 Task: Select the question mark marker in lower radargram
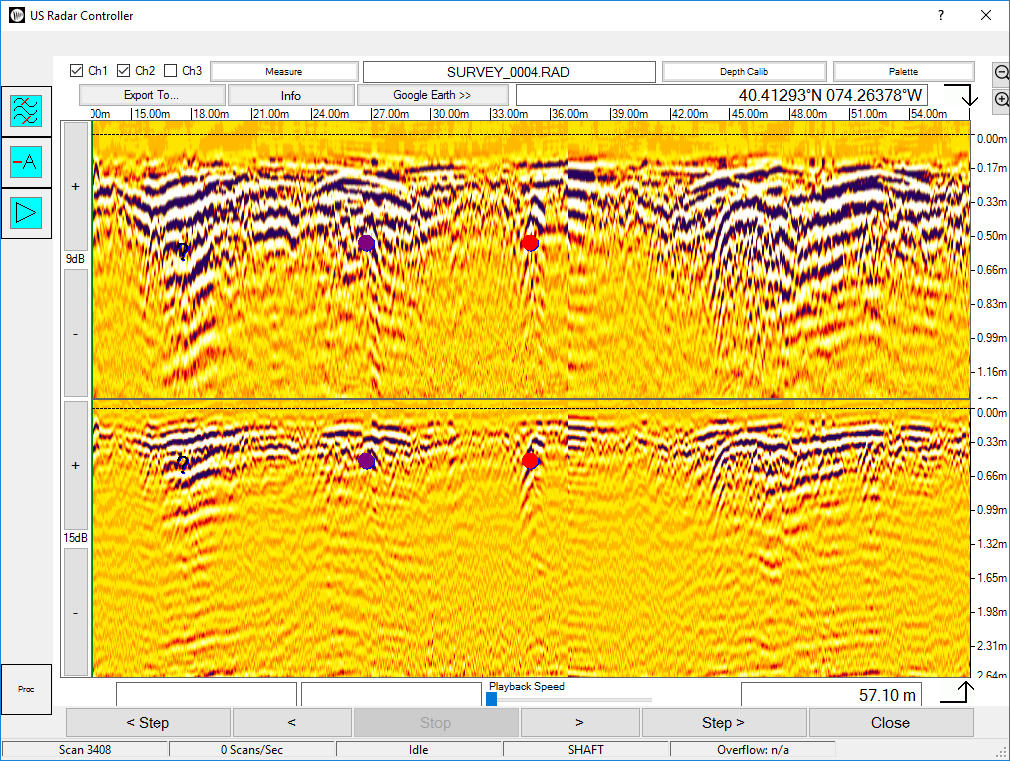tap(184, 463)
